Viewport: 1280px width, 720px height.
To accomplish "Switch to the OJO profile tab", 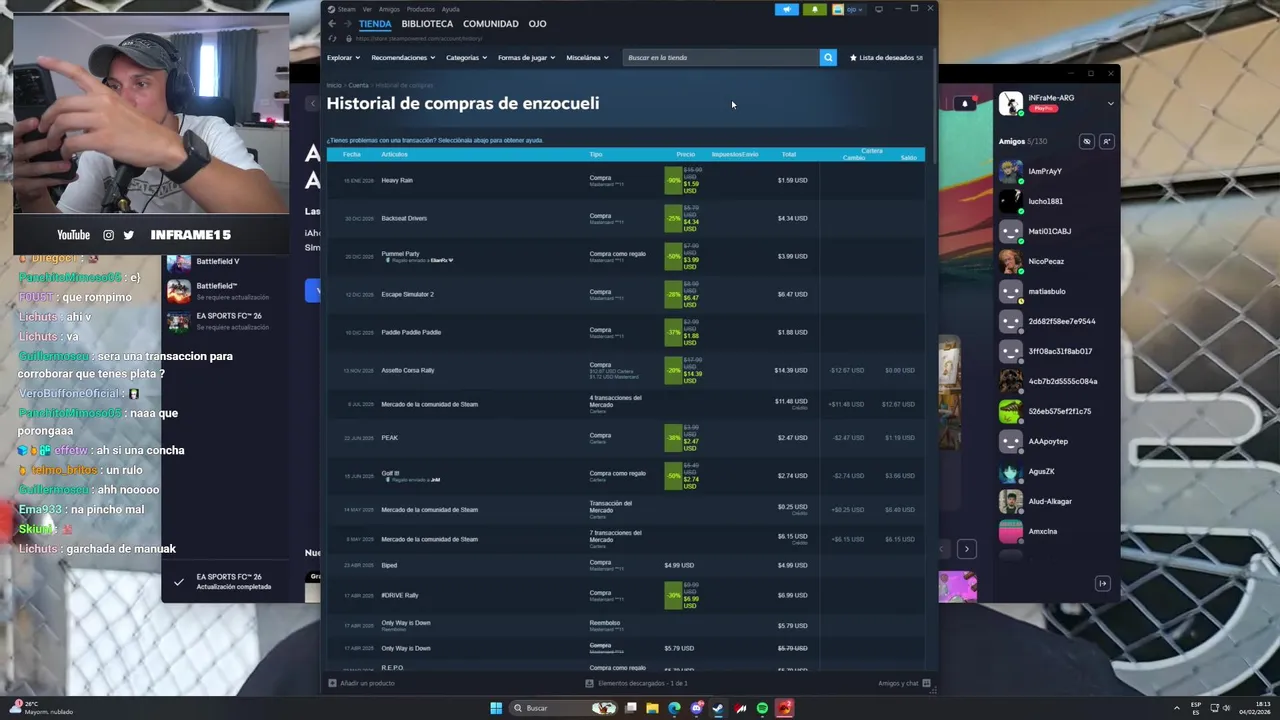I will [537, 24].
